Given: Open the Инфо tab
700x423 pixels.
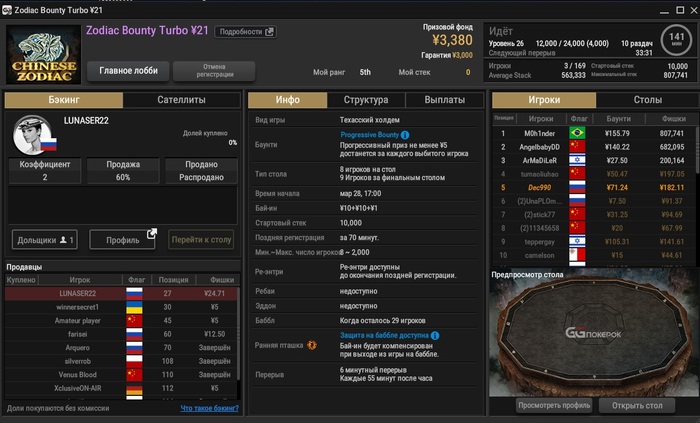Looking at the screenshot, I should click(x=288, y=100).
